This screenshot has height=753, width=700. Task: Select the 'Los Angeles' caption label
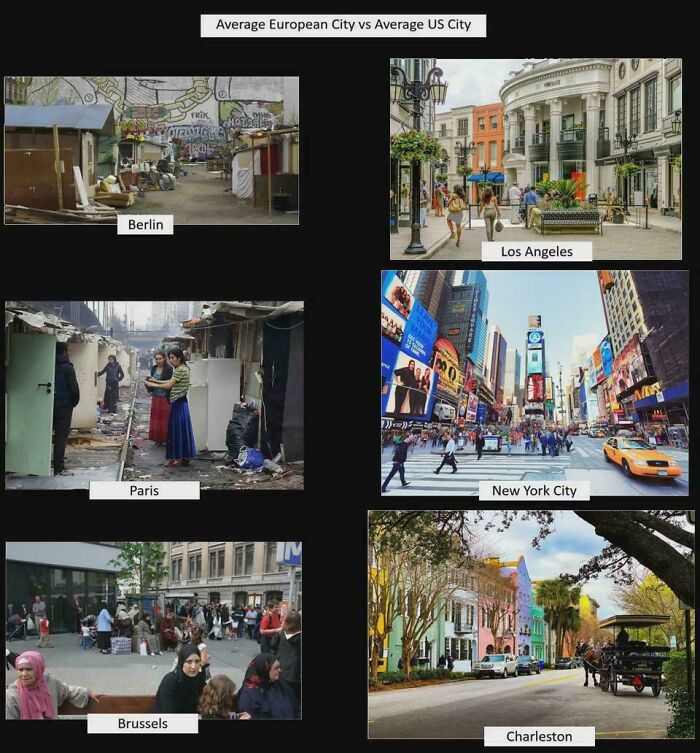point(537,251)
